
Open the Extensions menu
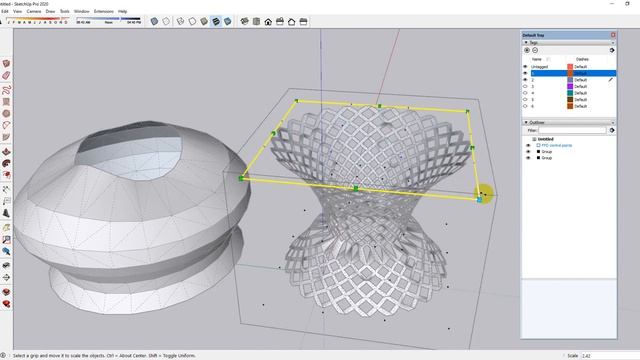[104, 11]
